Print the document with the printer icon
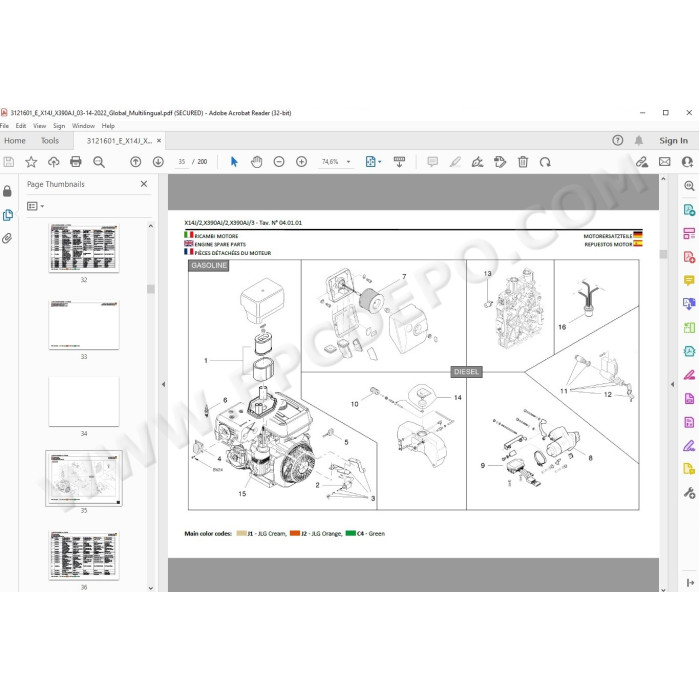This screenshot has width=700, height=700. [x=76, y=162]
